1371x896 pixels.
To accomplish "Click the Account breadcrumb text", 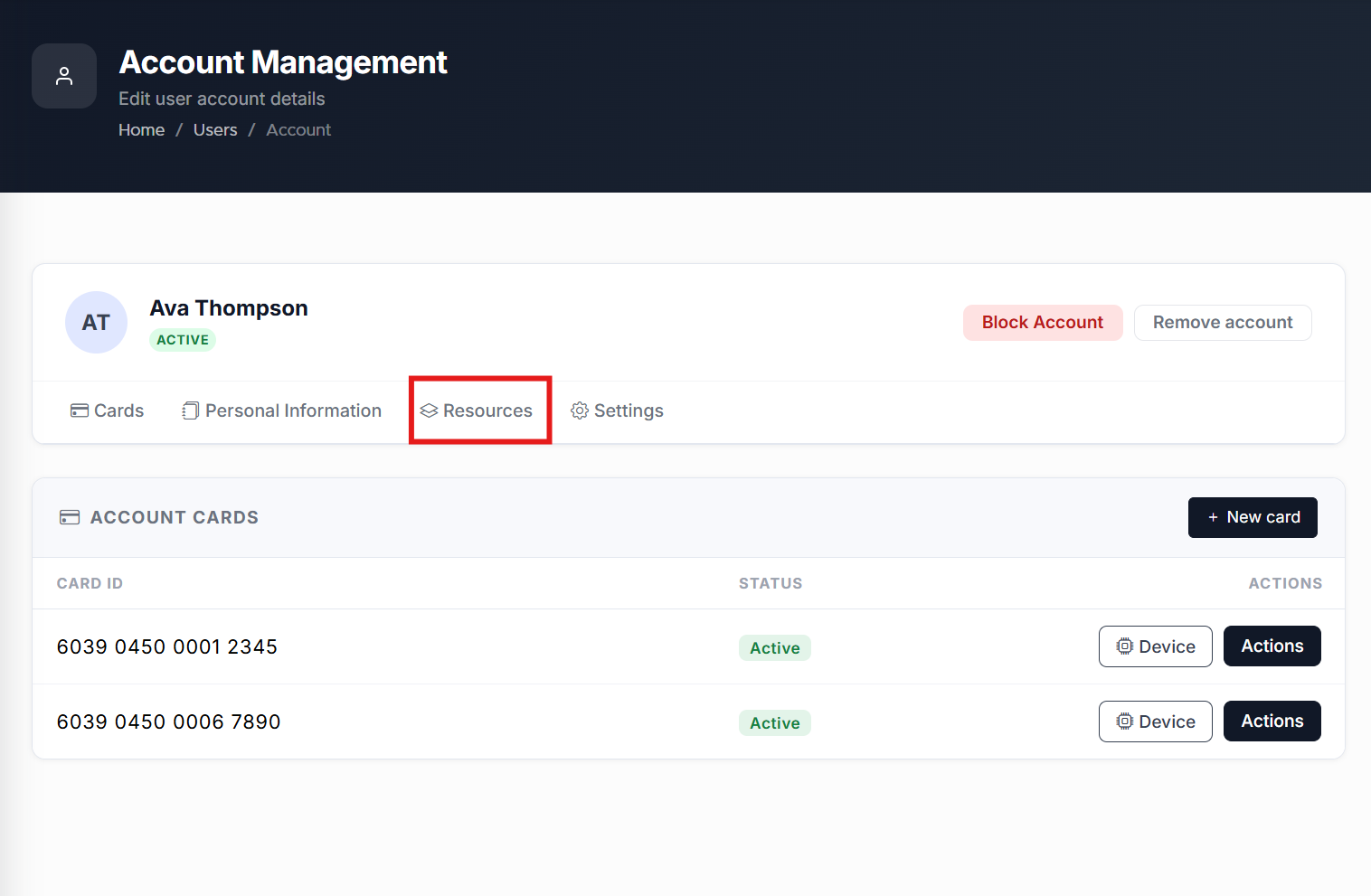I will 298,130.
